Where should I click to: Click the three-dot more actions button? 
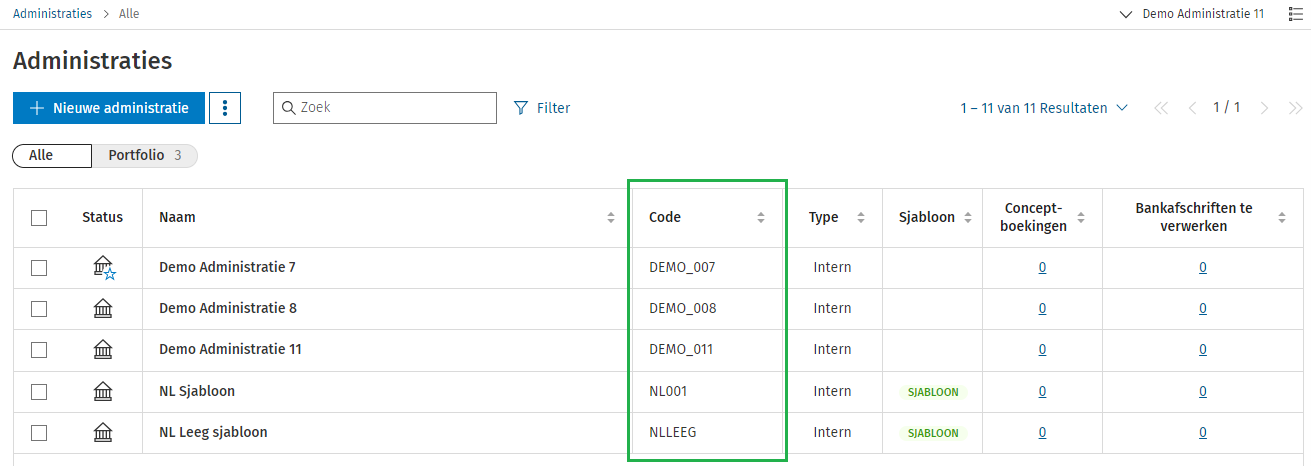tap(225, 108)
